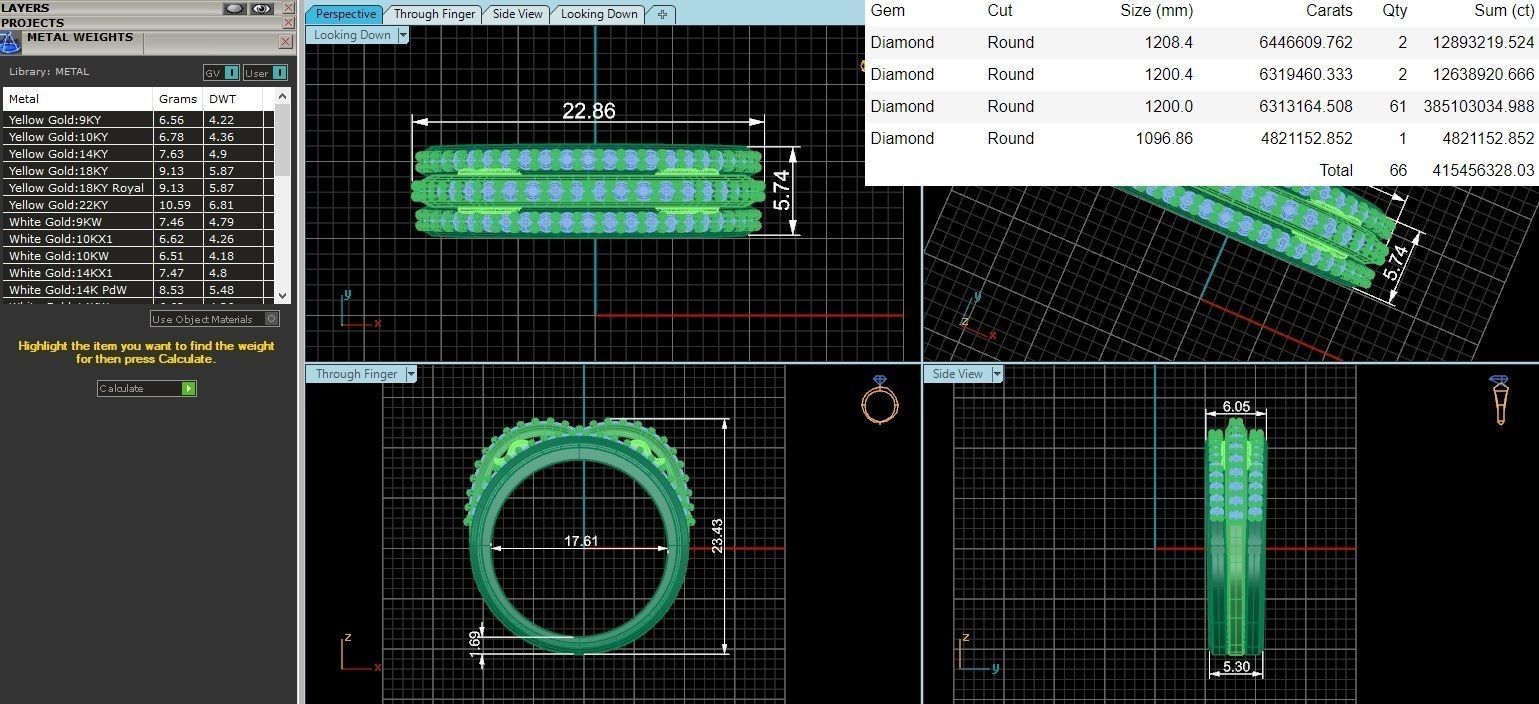
Task: Open the Through Finger viewport dropdown
Action: (x=411, y=374)
